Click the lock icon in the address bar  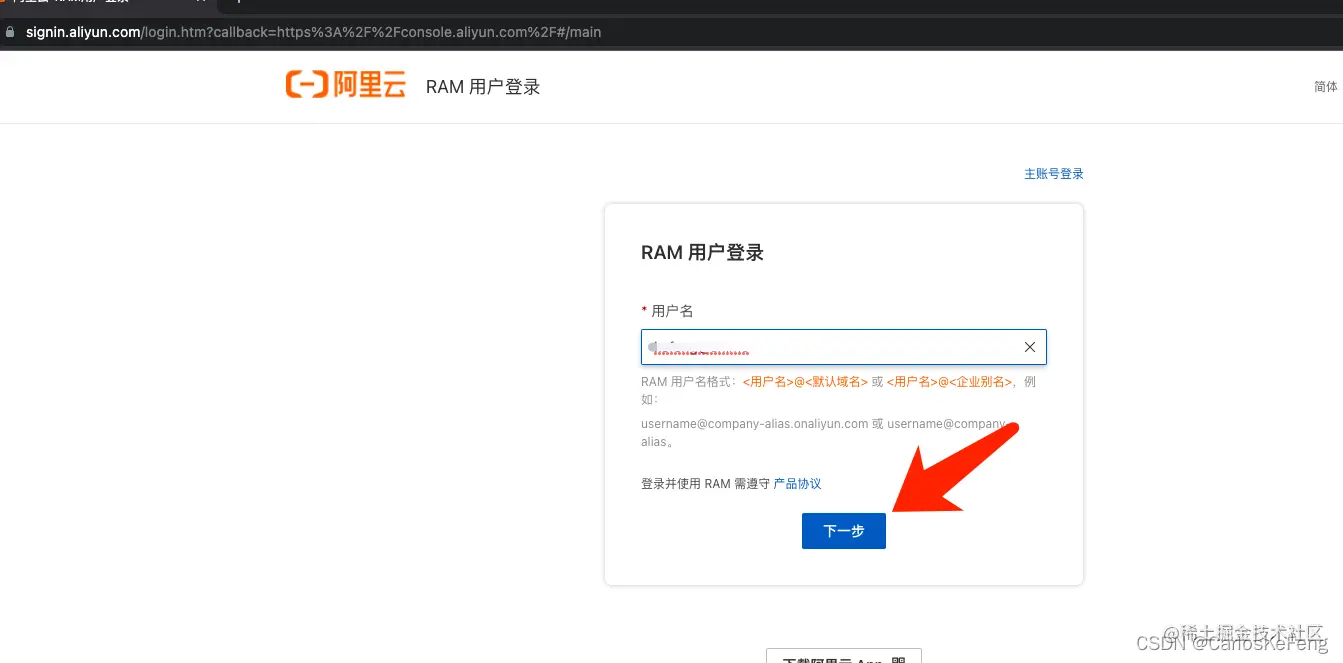10,31
